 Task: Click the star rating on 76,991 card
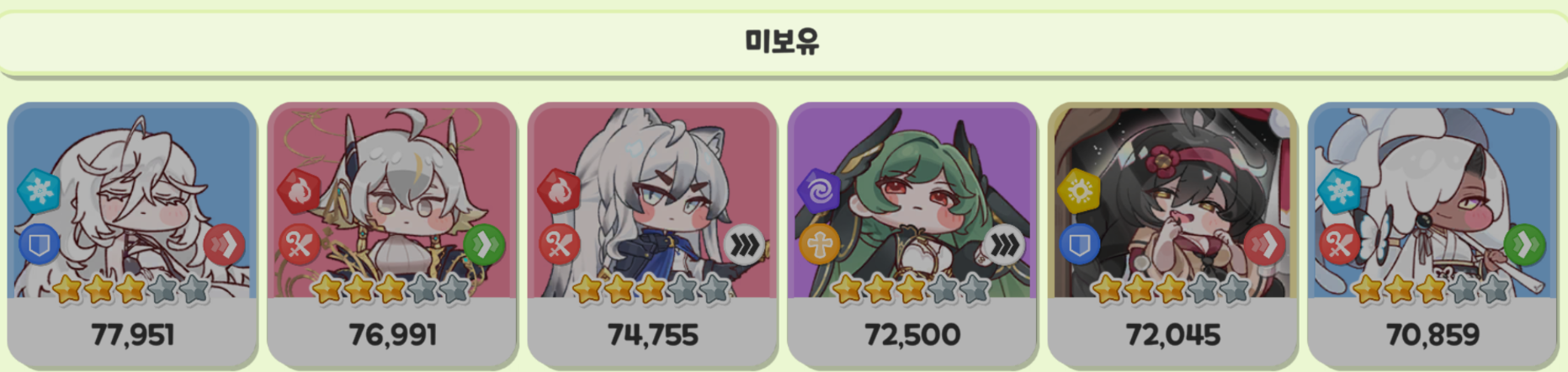[391, 290]
